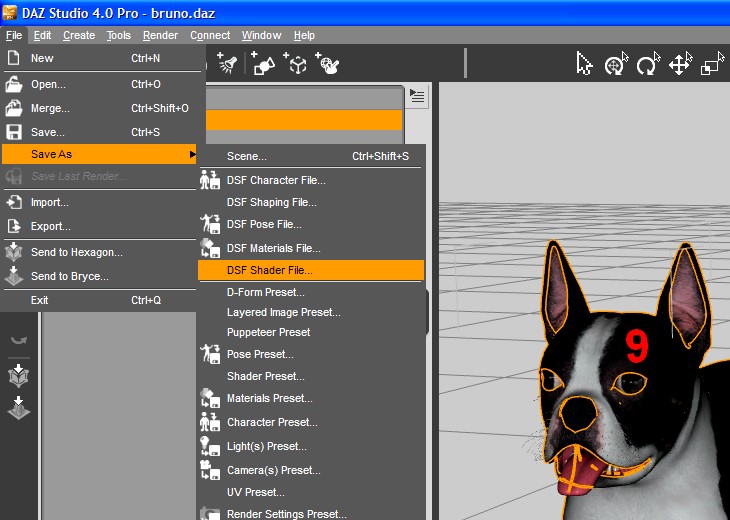Open the File menu
This screenshot has width=730, height=520.
14,35
